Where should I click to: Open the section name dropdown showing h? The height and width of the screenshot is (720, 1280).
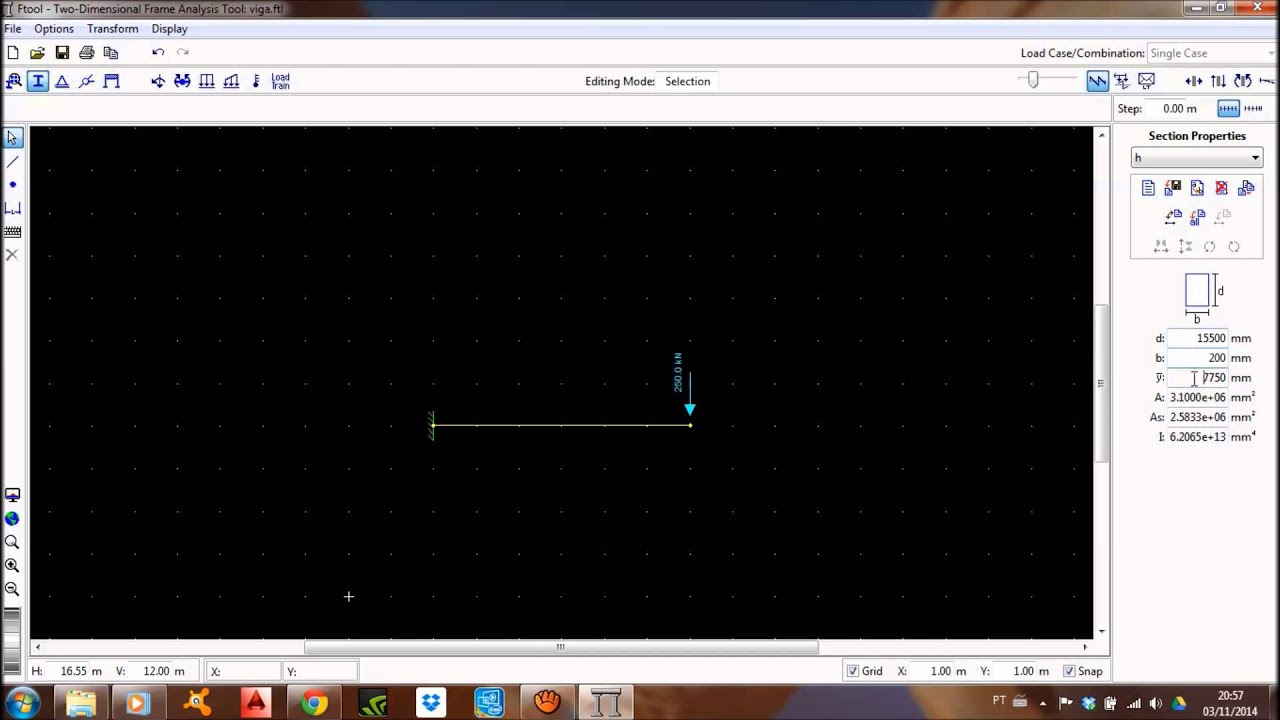(1197, 158)
